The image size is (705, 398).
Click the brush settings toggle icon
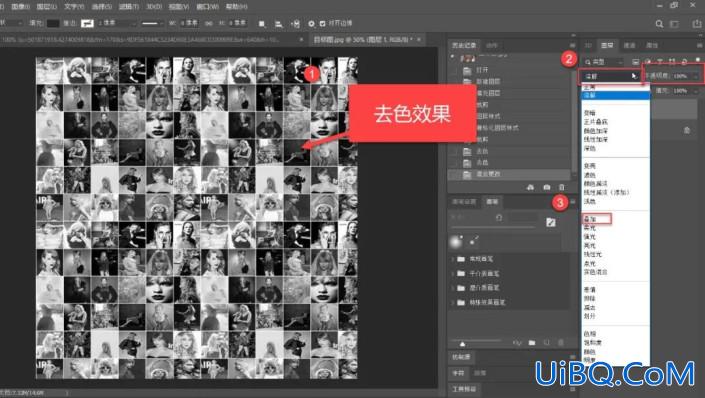(551, 222)
